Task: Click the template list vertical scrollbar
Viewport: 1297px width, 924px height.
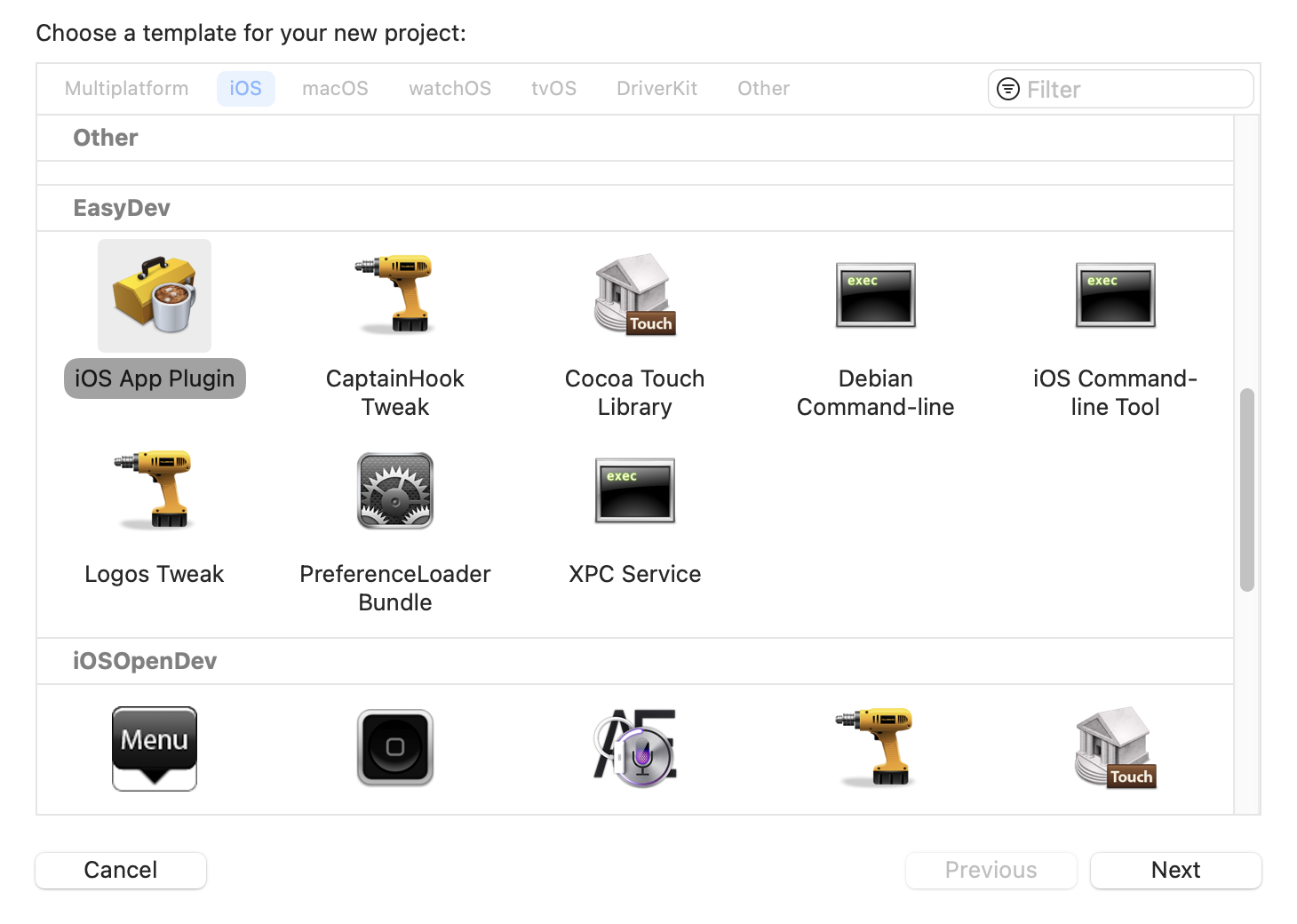Action: pyautogui.click(x=1247, y=490)
